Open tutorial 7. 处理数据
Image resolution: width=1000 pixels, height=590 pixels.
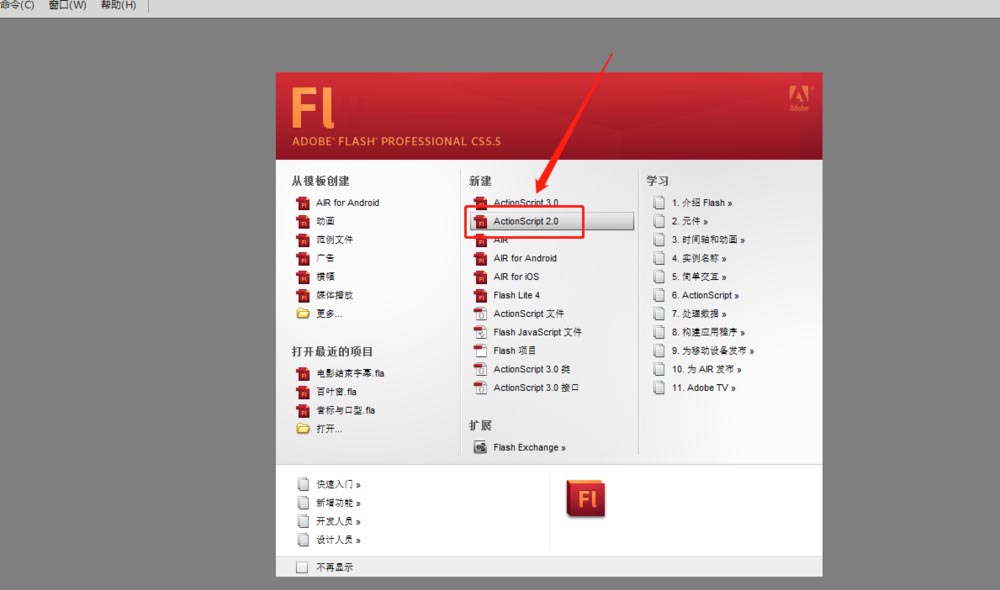(699, 314)
